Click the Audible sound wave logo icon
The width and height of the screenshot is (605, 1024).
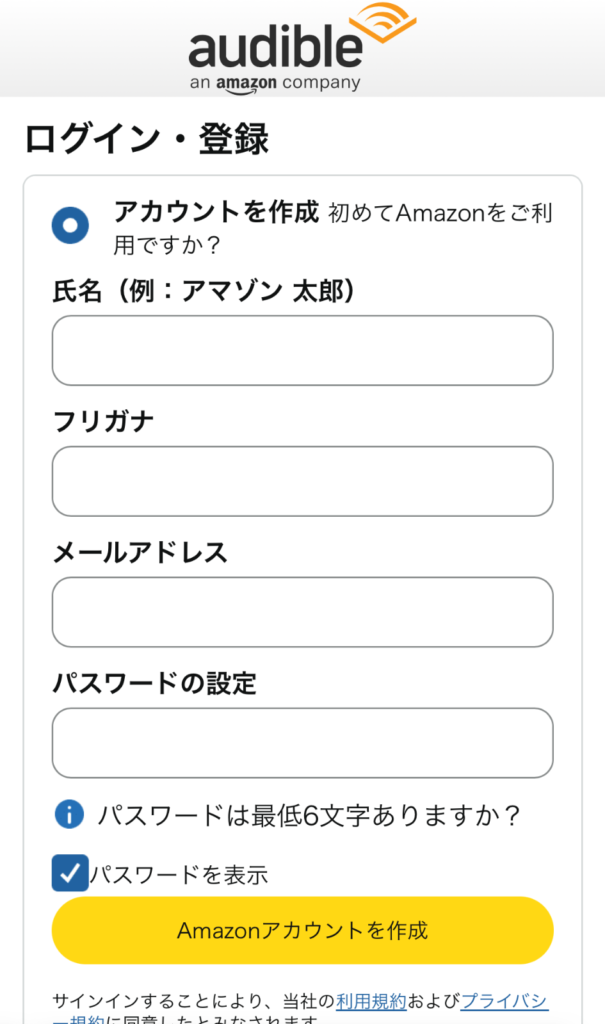coord(381,20)
